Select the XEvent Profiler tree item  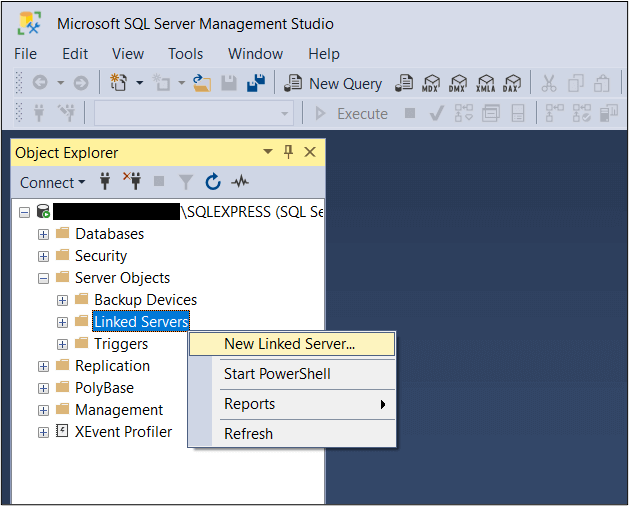click(123, 432)
